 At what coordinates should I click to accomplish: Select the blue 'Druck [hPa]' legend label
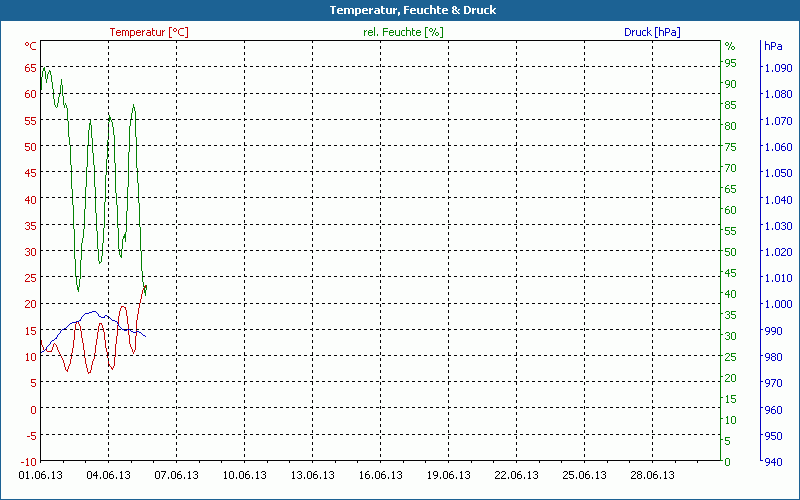652,32
